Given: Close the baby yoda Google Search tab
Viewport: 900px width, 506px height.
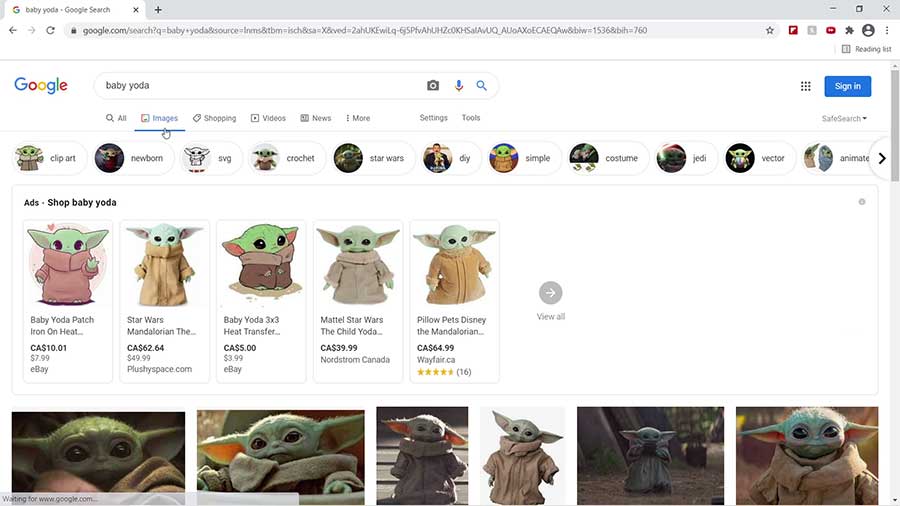Looking at the screenshot, I should 135,10.
